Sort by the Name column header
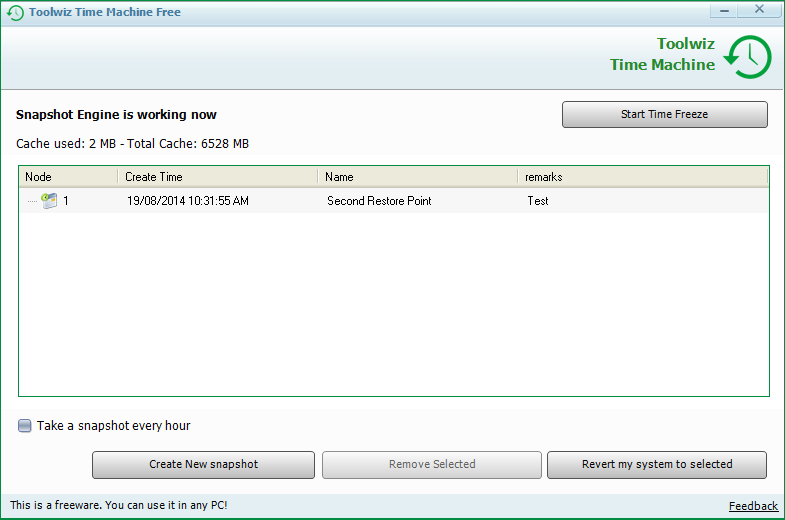This screenshot has height=520, width=785. click(418, 177)
